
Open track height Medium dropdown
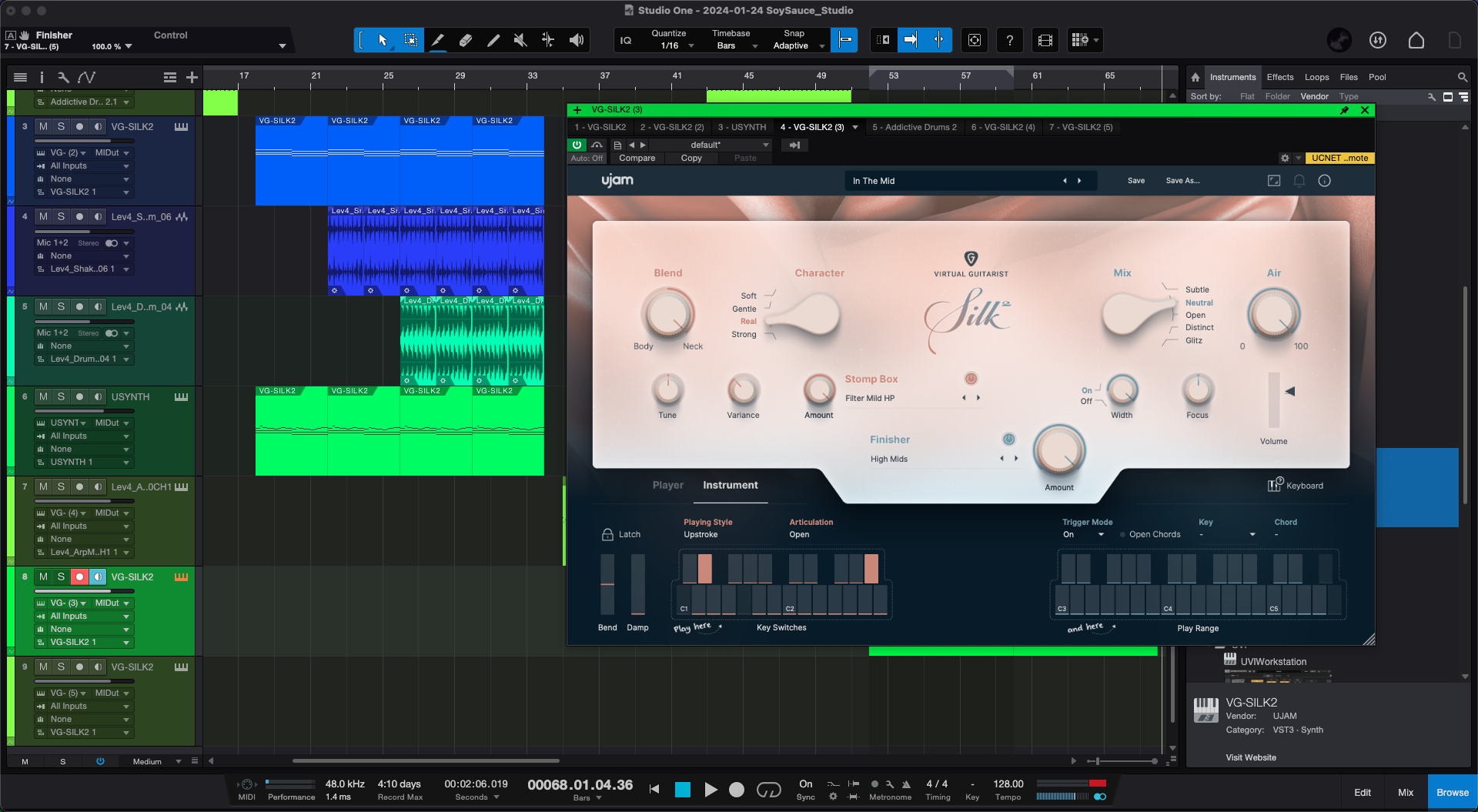[x=156, y=762]
